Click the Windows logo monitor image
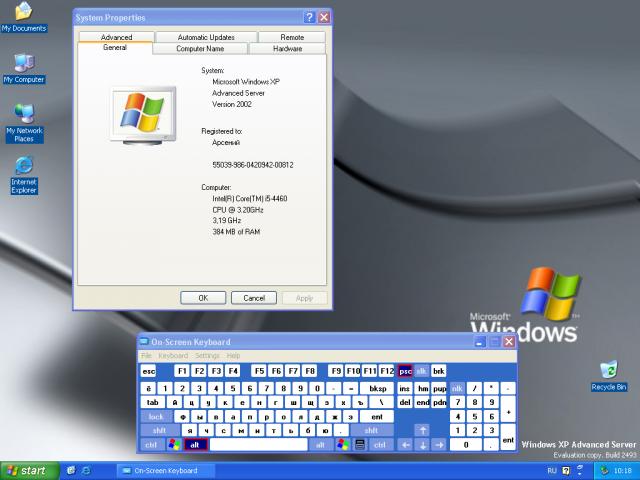Image resolution: width=640 pixels, height=480 pixels. coord(143,115)
